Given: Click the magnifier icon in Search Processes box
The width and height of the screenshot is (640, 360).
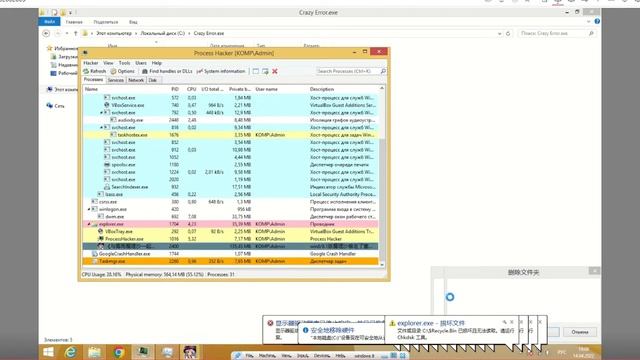Looking at the screenshot, I should (x=383, y=71).
